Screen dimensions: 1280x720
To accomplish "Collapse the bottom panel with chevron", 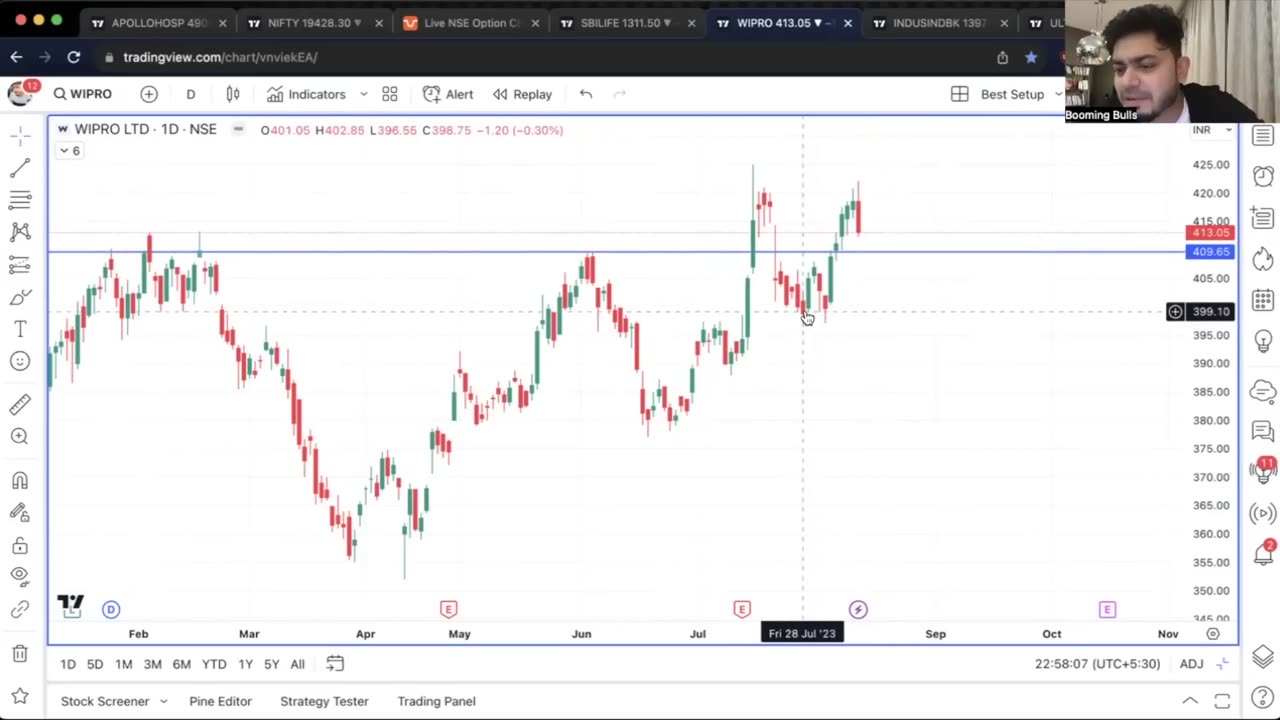I will click(1190, 701).
